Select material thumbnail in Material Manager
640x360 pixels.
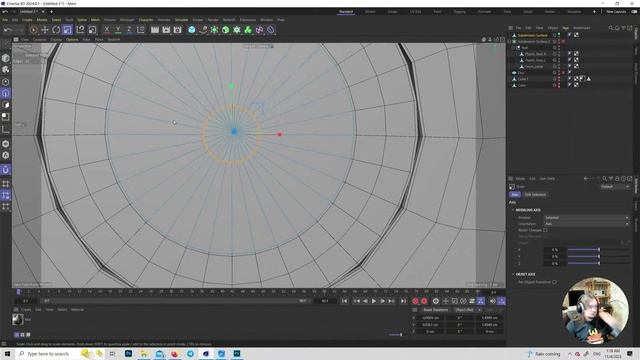click(18, 319)
